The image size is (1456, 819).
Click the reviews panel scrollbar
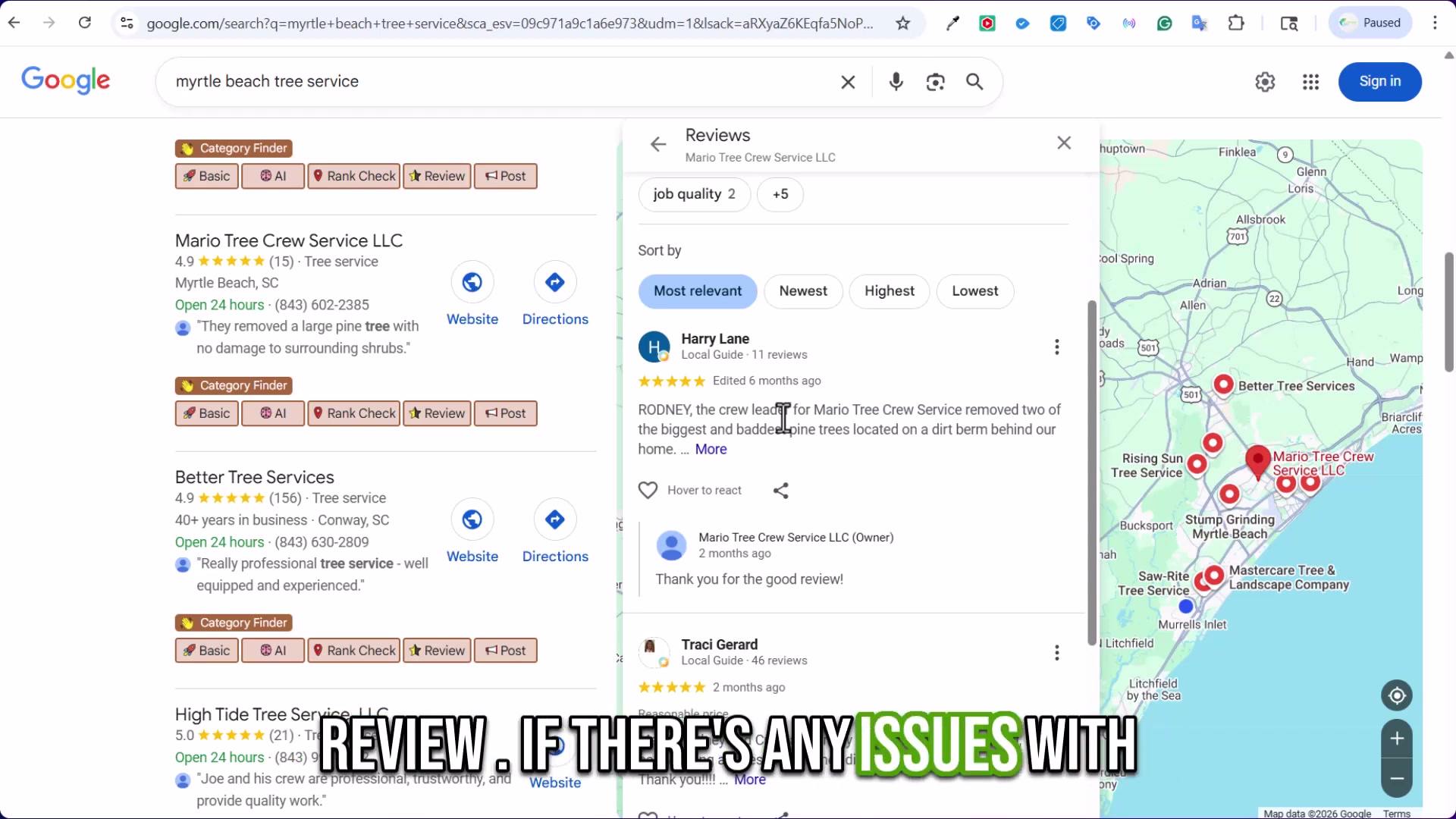point(1092,473)
